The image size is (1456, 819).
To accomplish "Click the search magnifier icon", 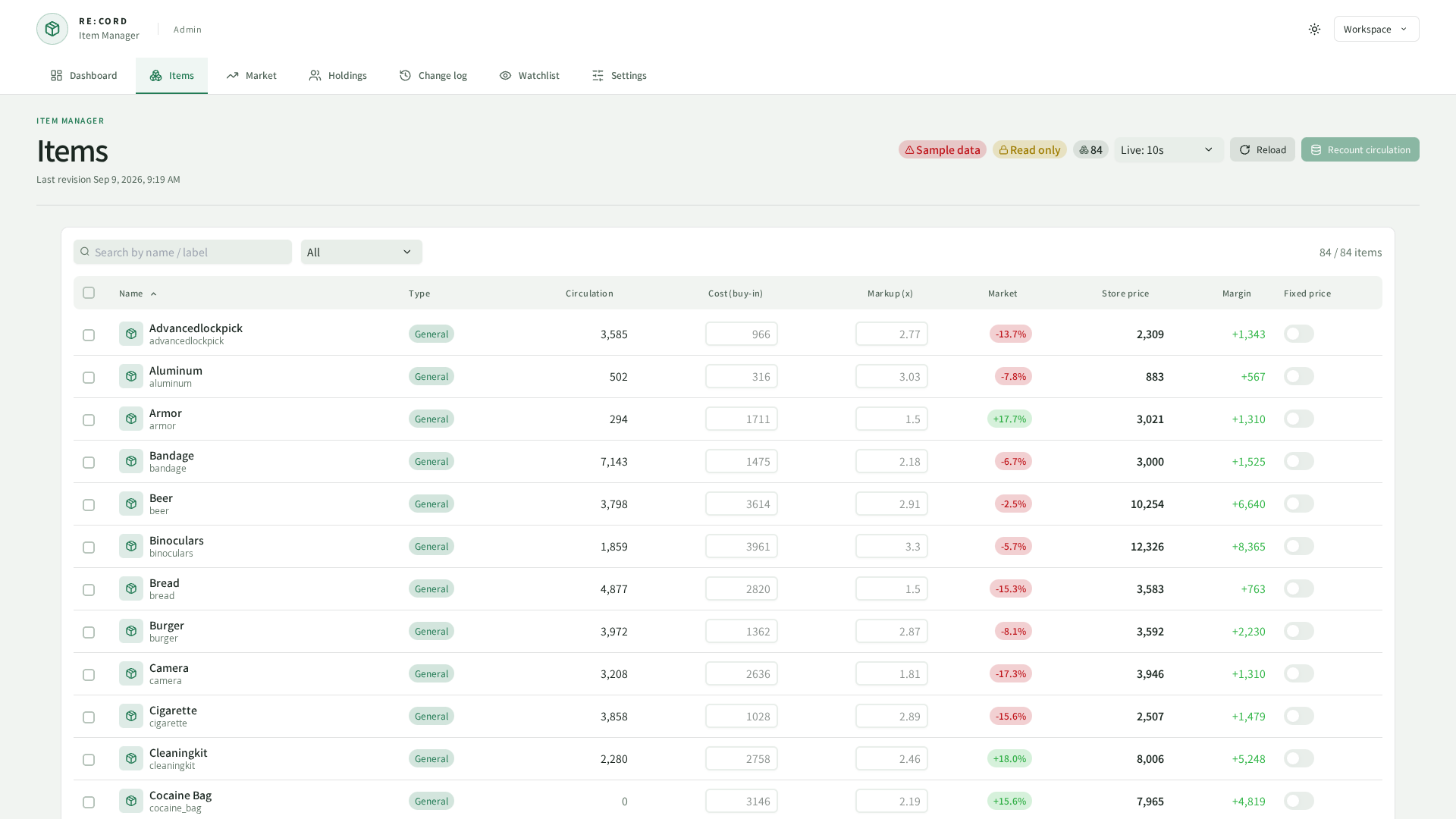I will pyautogui.click(x=85, y=252).
